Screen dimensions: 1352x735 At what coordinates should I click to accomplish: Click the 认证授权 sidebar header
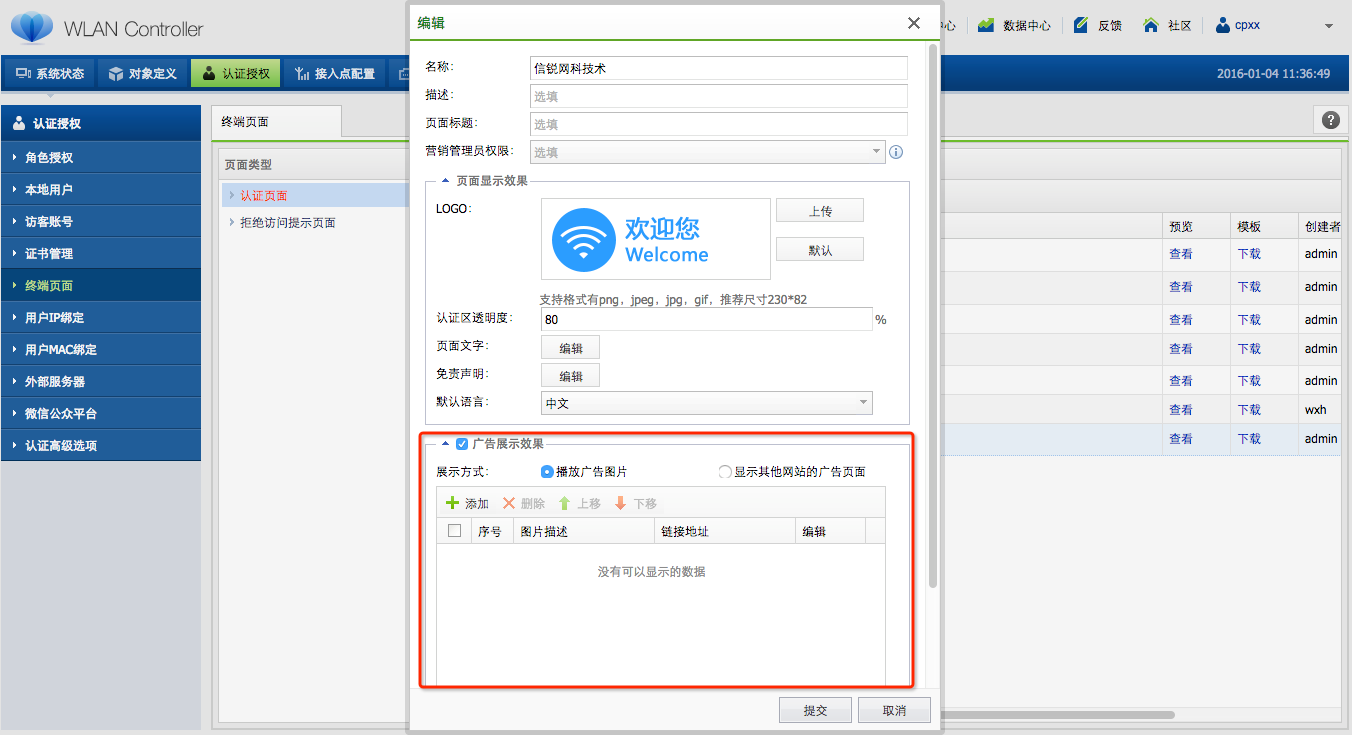[100, 123]
